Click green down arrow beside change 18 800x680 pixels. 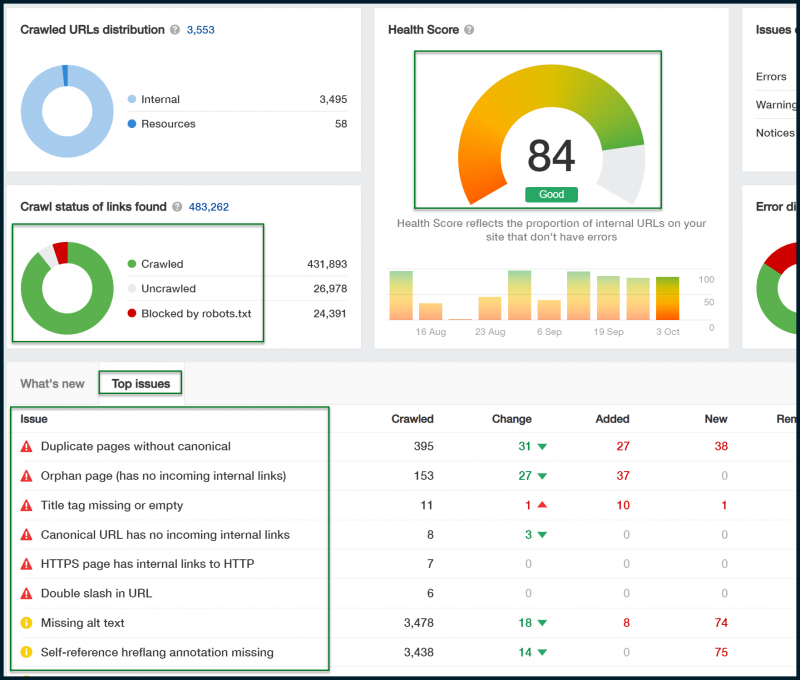(542, 623)
